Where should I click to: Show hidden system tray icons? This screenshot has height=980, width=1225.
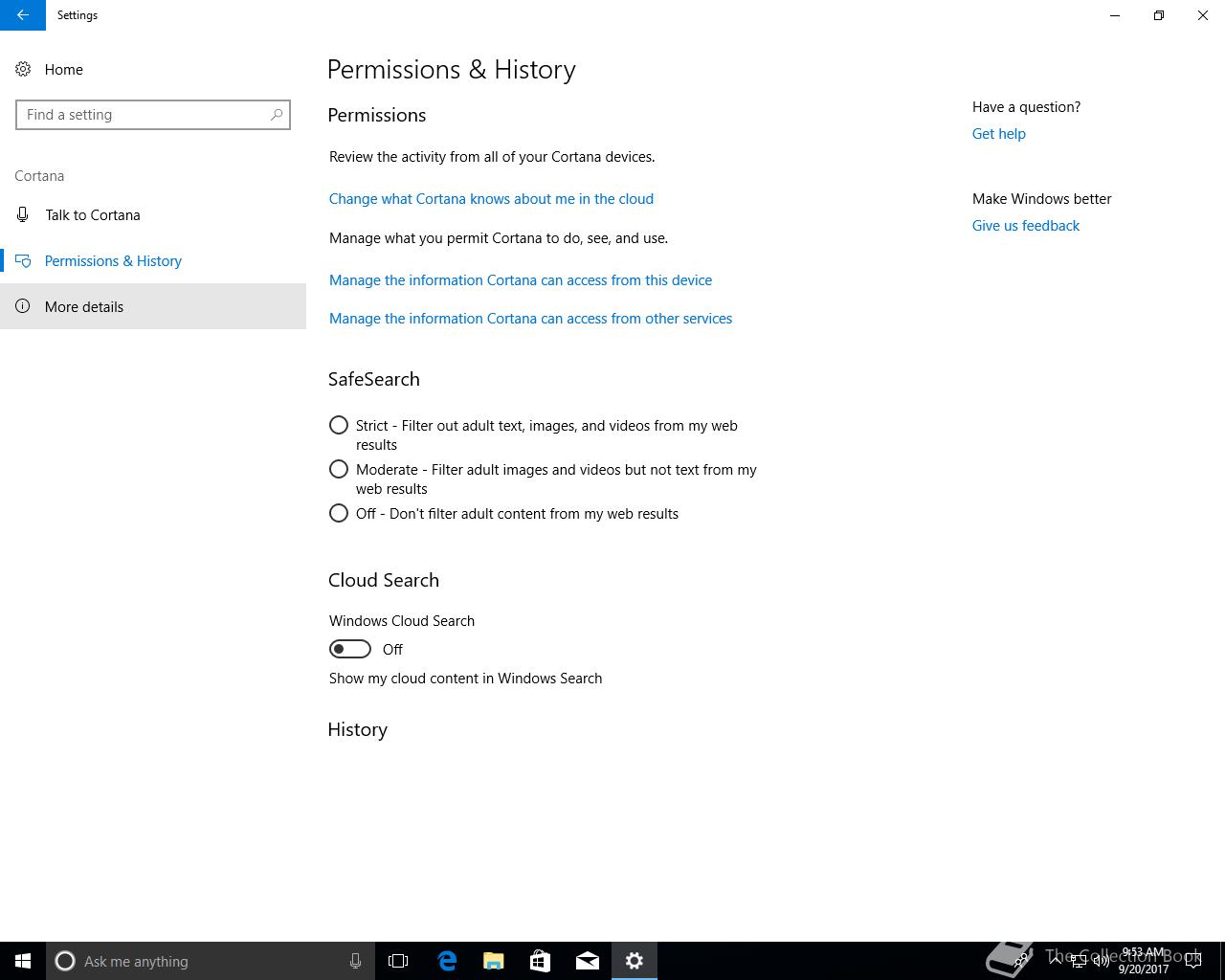(x=1056, y=960)
